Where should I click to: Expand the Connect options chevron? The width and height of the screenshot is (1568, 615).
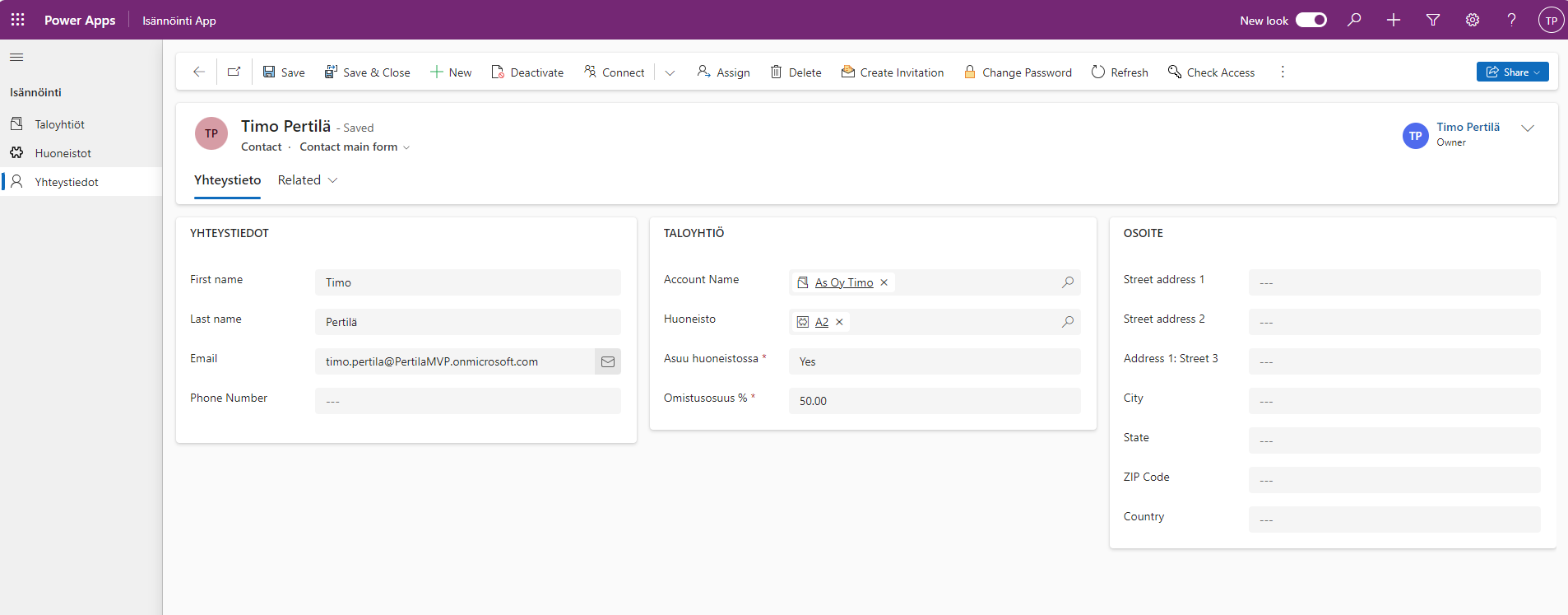pos(670,72)
